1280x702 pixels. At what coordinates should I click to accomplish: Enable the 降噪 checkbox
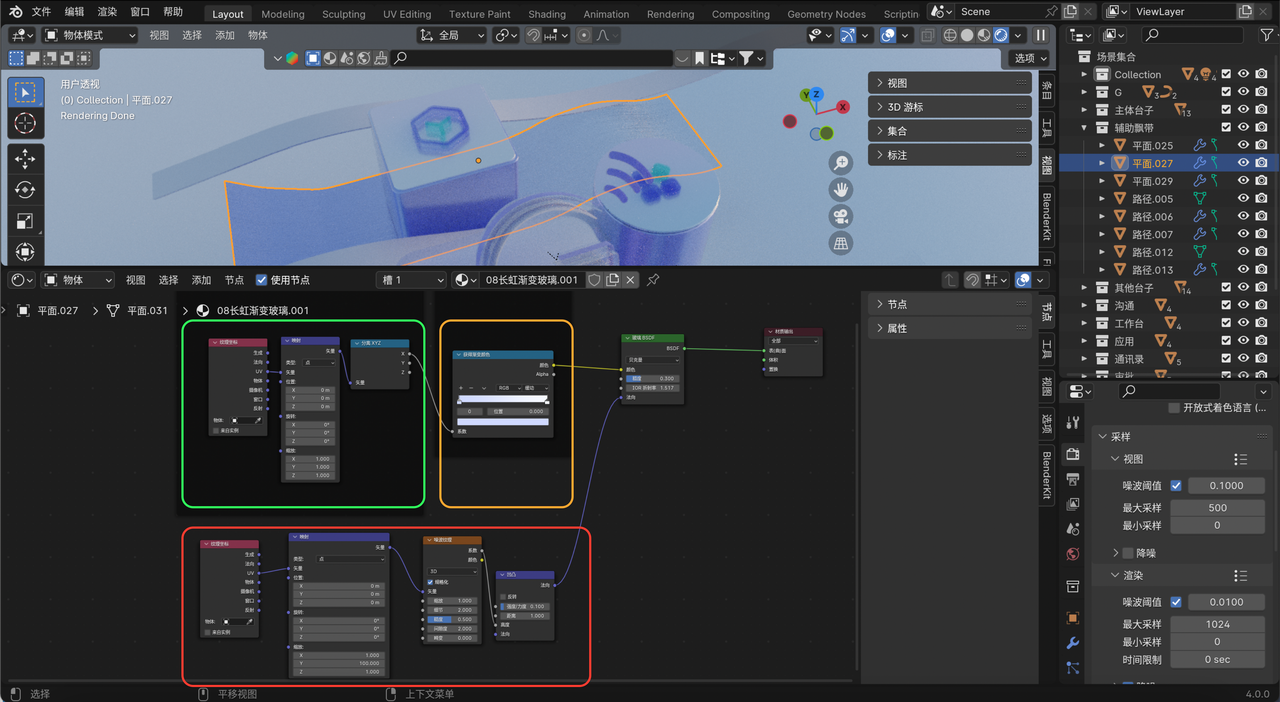pyautogui.click(x=1128, y=553)
